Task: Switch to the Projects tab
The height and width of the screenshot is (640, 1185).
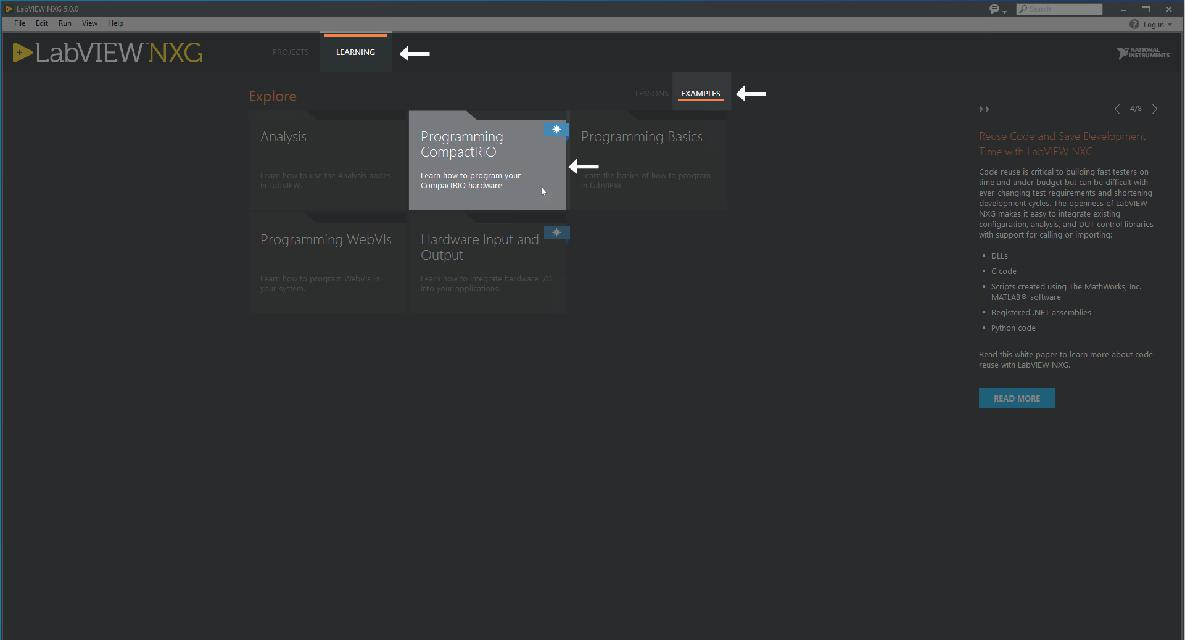Action: pos(290,52)
